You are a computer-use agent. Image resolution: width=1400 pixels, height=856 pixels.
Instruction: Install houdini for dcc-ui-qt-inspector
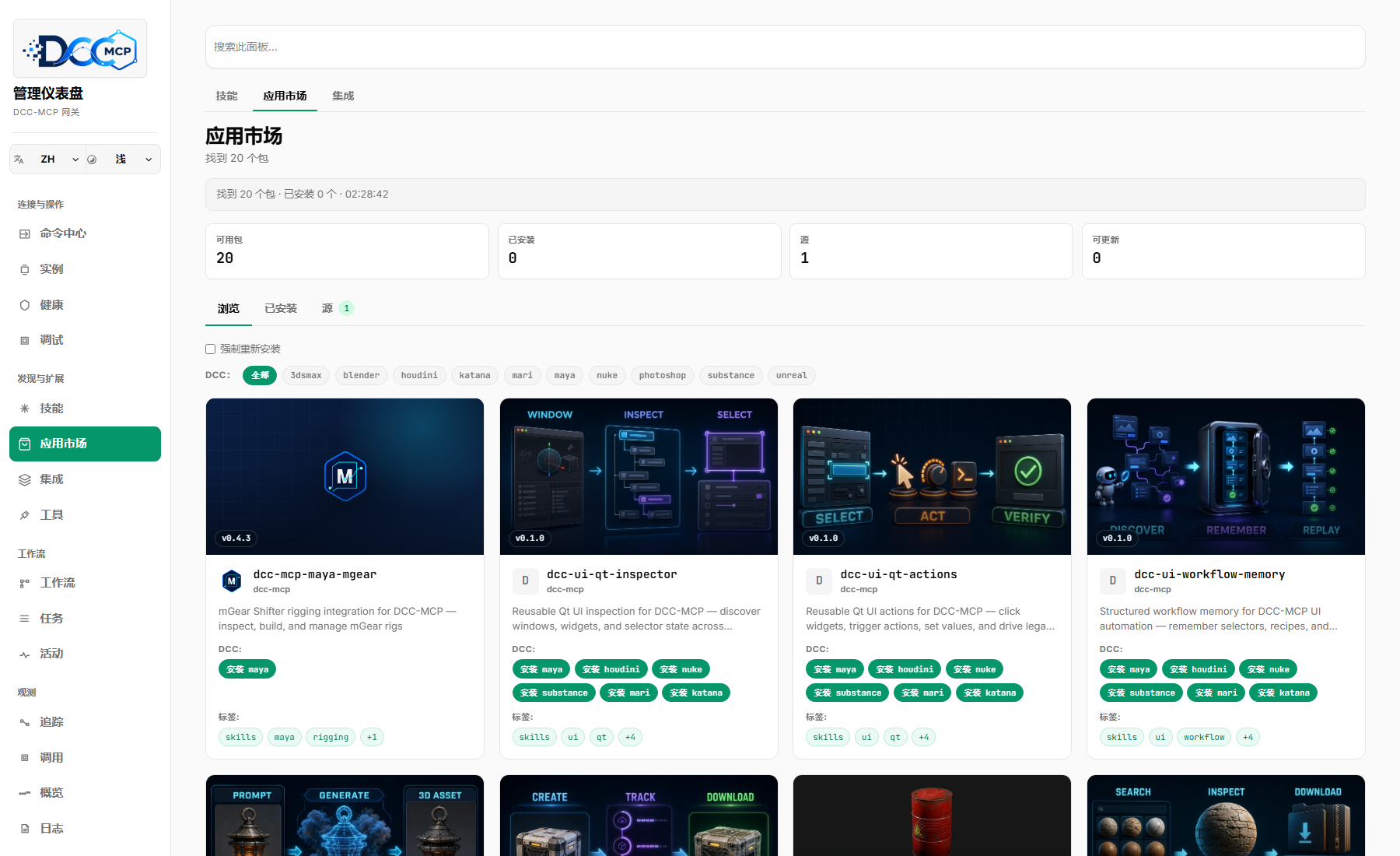pyautogui.click(x=611, y=669)
